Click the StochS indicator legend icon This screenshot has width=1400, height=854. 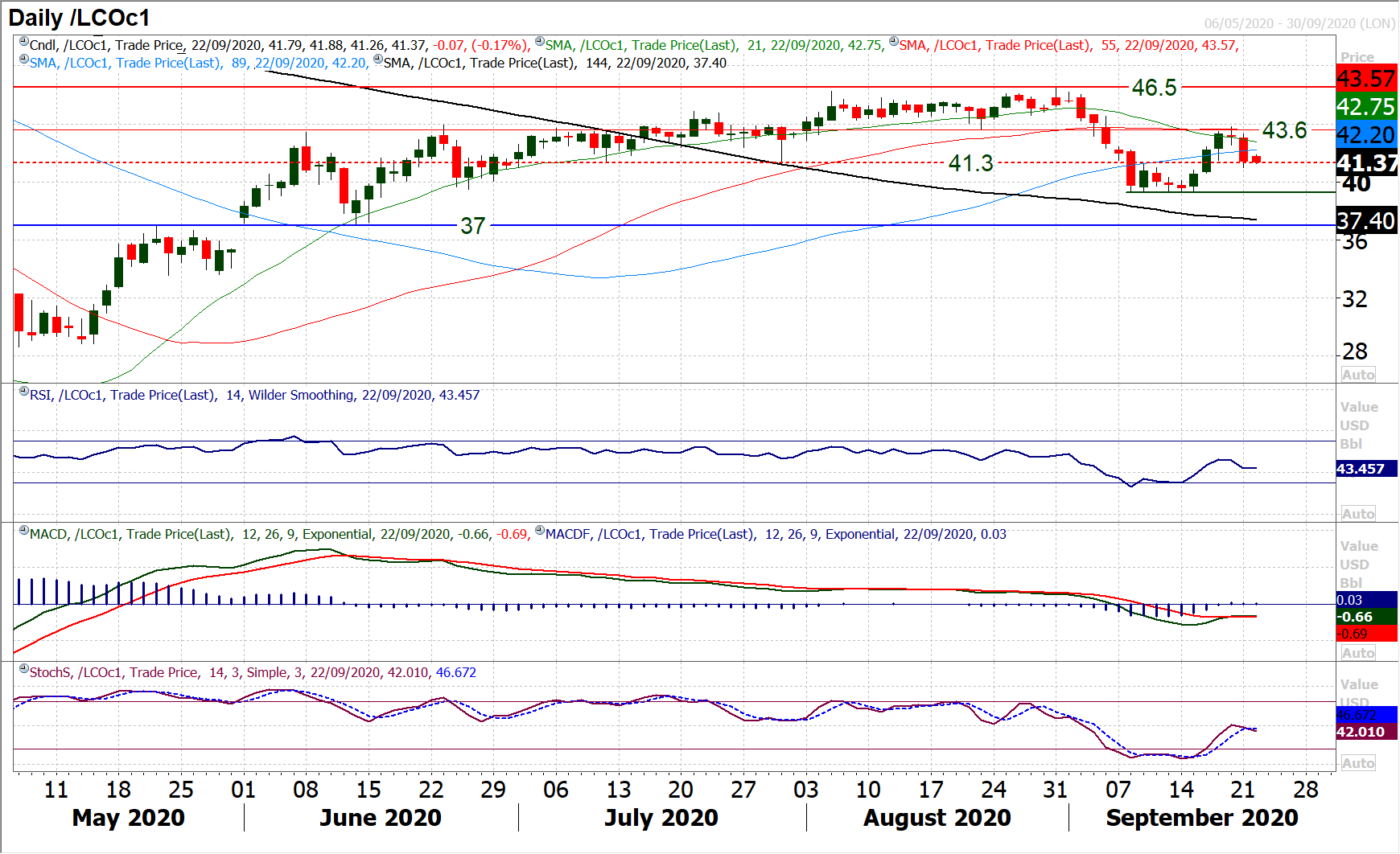[23, 669]
